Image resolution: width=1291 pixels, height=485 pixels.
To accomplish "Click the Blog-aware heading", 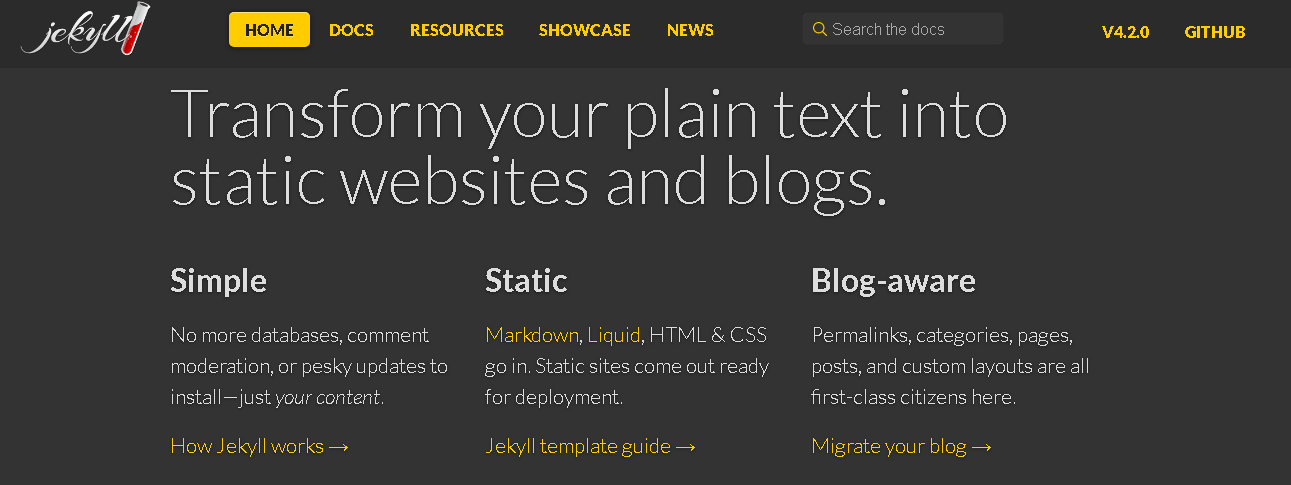I will (x=893, y=280).
